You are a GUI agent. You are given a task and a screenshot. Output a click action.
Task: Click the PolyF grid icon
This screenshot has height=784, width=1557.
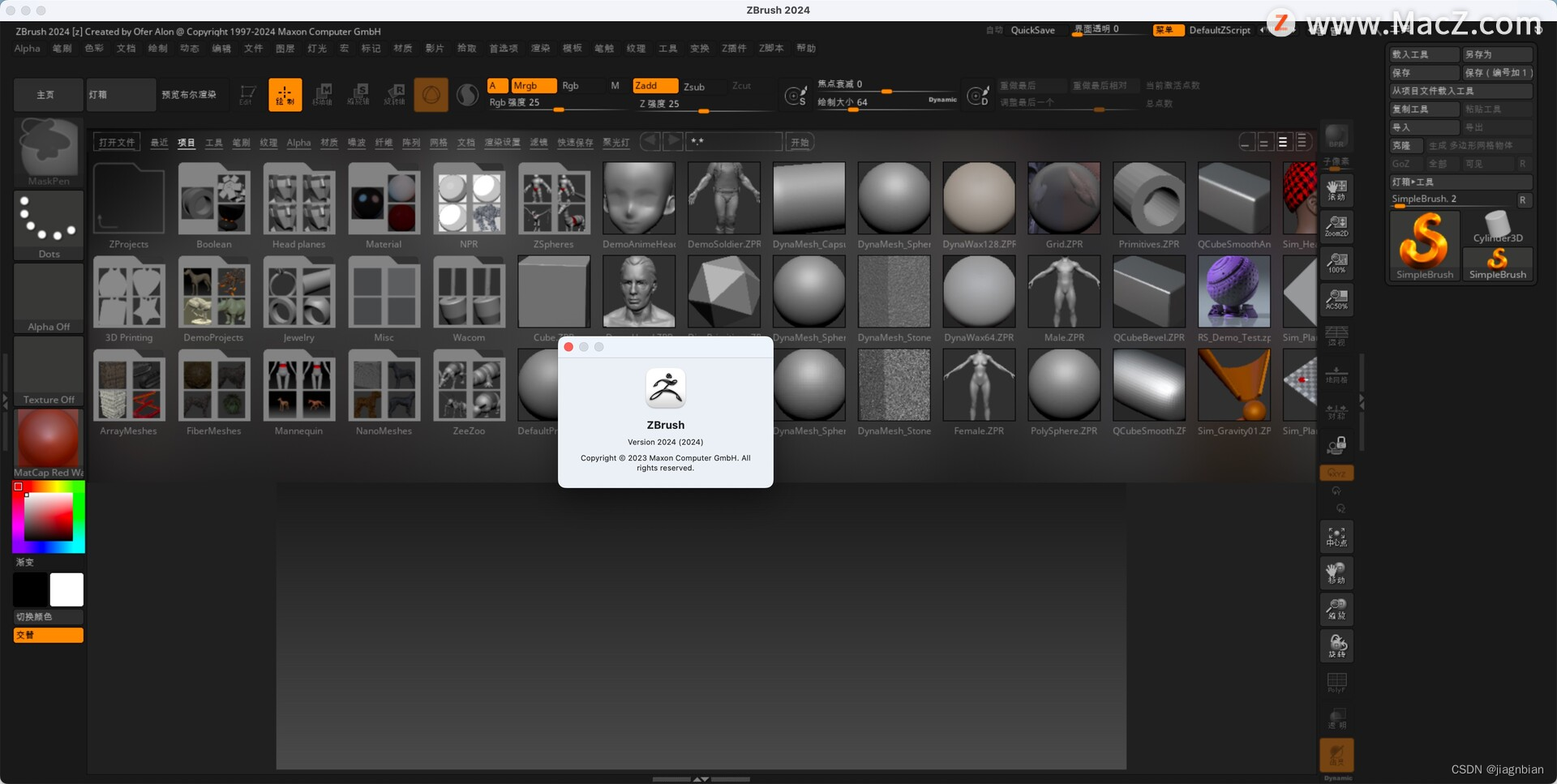click(1336, 682)
